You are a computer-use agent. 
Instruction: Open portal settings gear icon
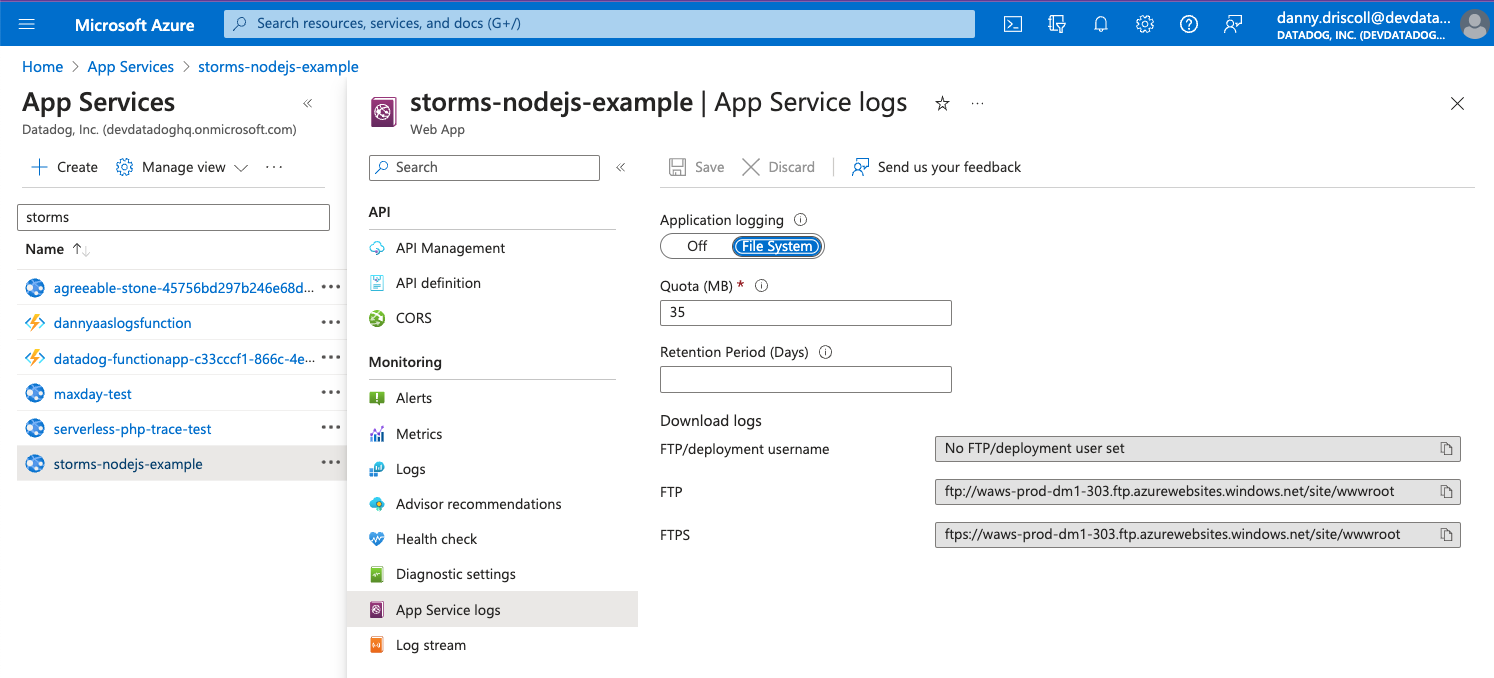[1145, 24]
